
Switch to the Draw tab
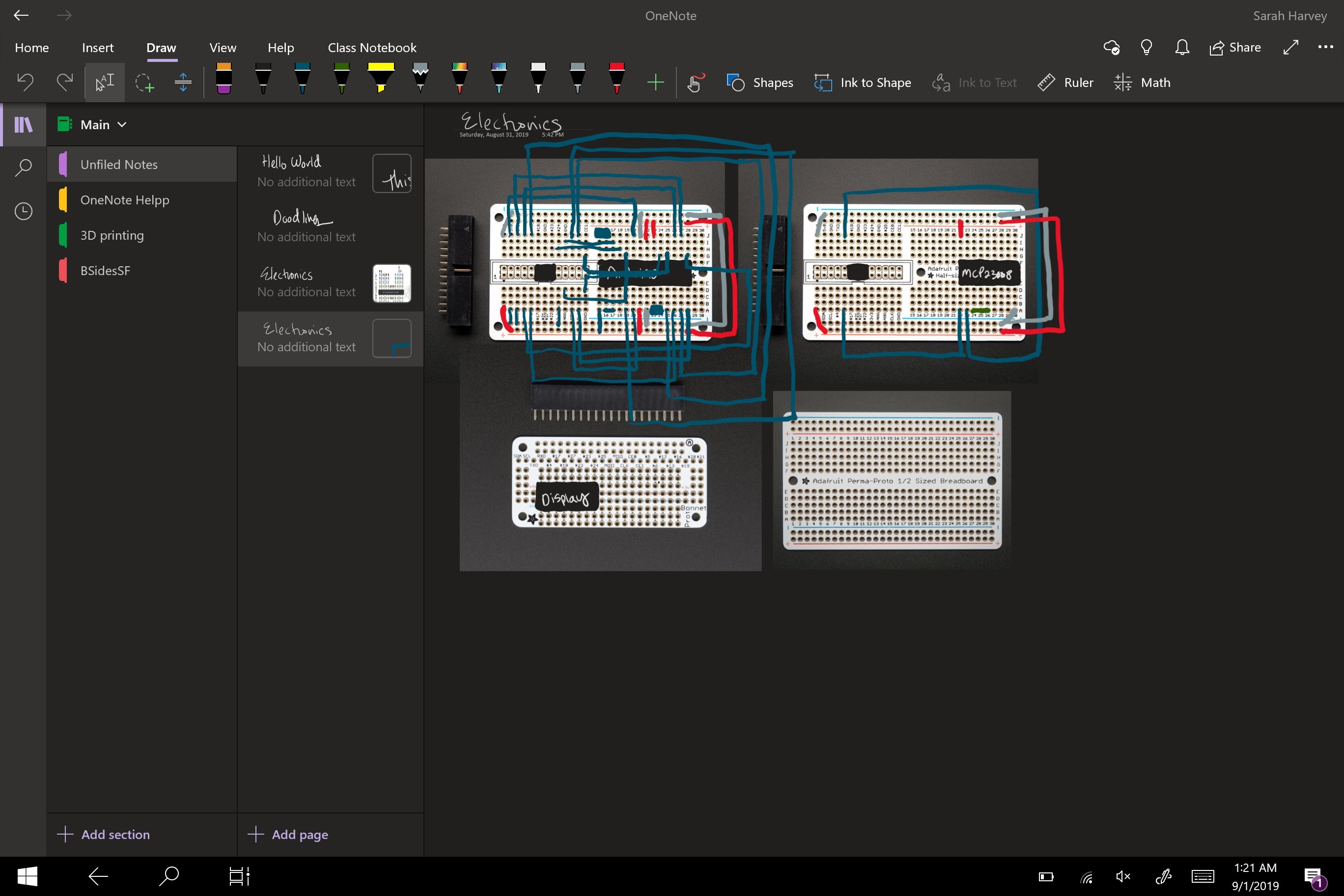click(161, 48)
